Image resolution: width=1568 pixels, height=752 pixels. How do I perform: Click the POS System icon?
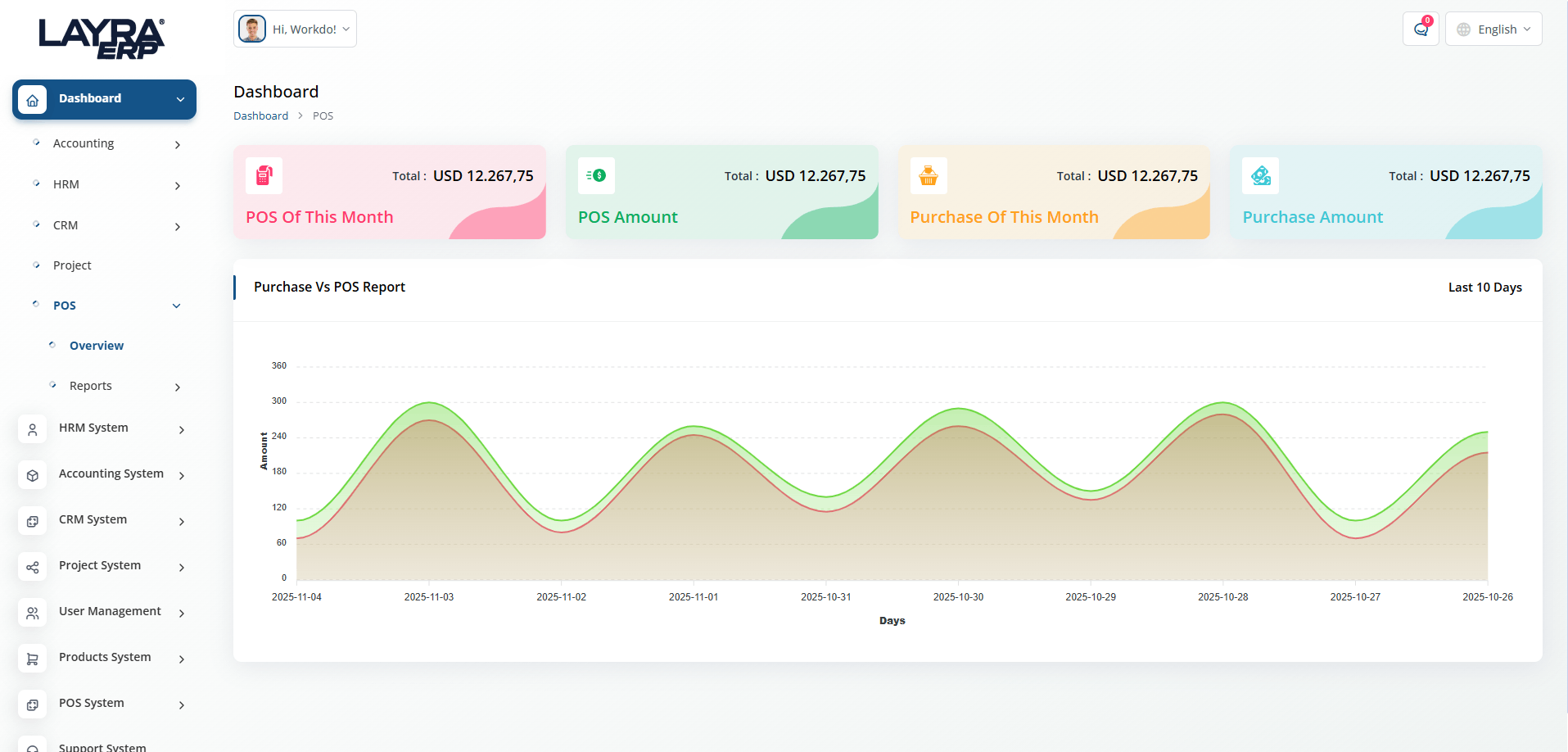(33, 704)
